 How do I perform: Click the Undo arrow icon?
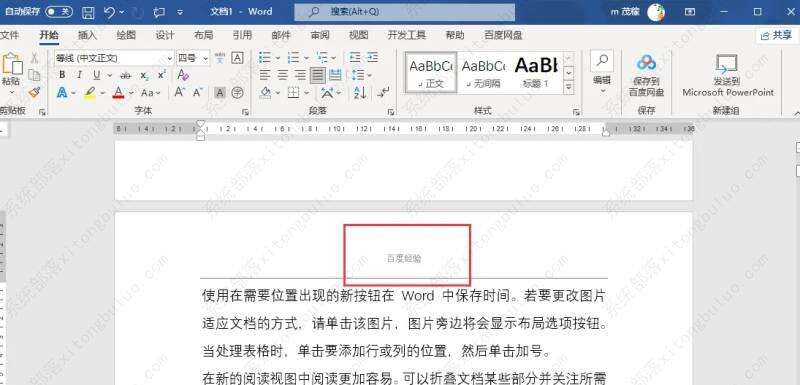(110, 12)
